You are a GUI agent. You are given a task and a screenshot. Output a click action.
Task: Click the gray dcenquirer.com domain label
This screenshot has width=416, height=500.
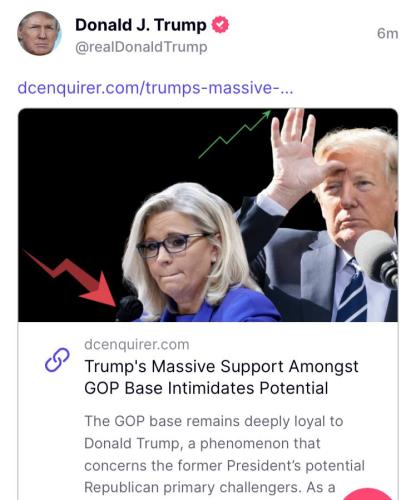137,344
